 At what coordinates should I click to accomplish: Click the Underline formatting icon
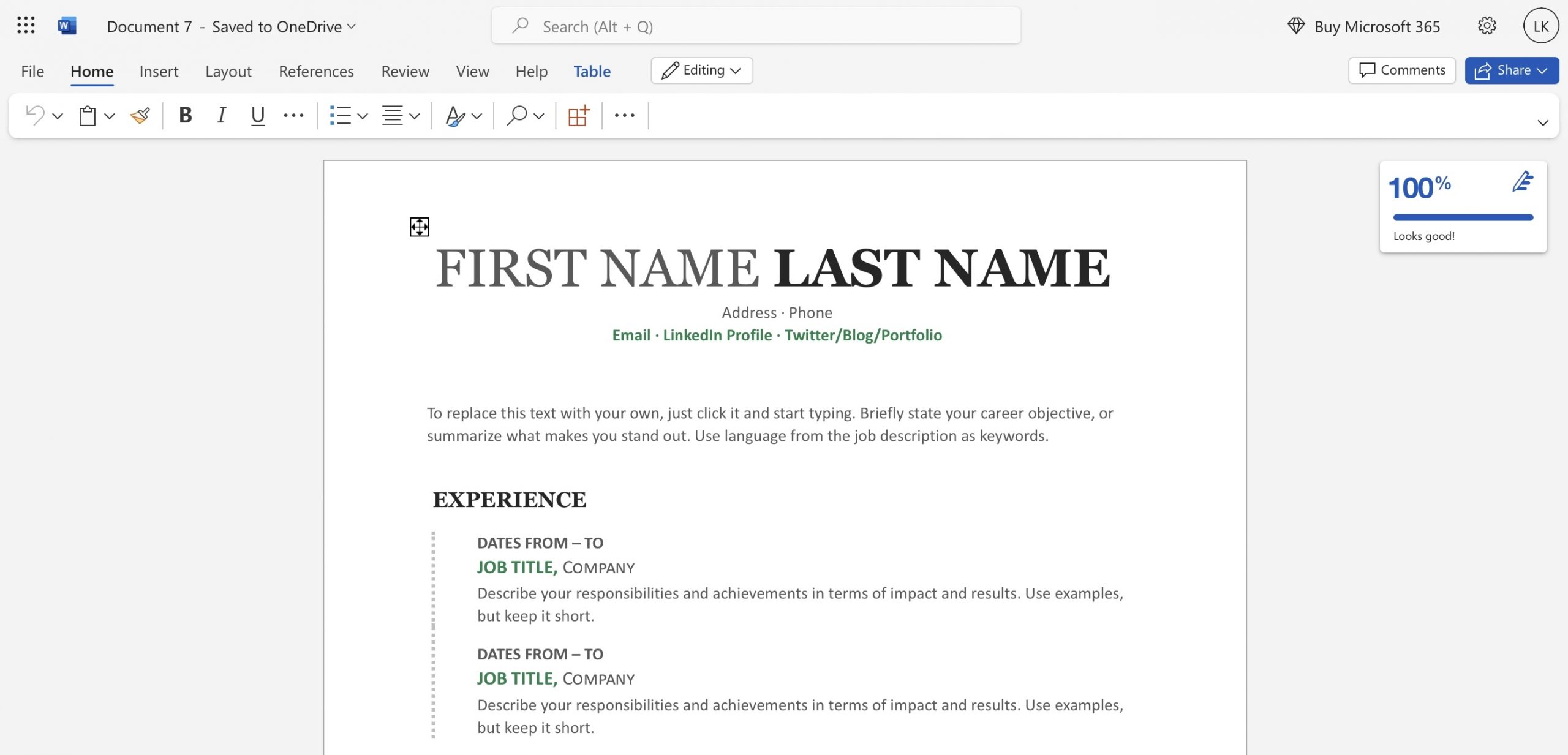pyautogui.click(x=258, y=116)
